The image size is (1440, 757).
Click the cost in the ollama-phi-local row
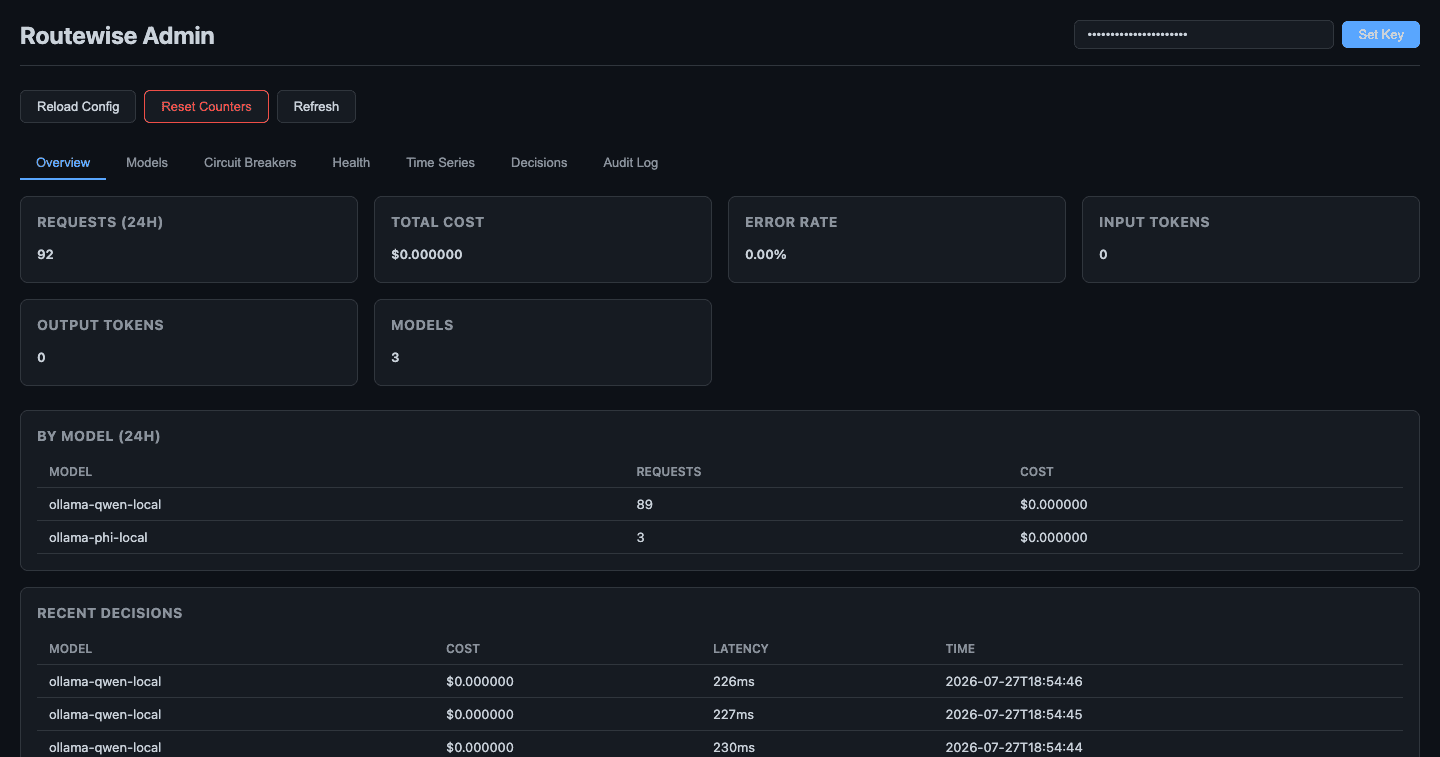tap(1054, 537)
